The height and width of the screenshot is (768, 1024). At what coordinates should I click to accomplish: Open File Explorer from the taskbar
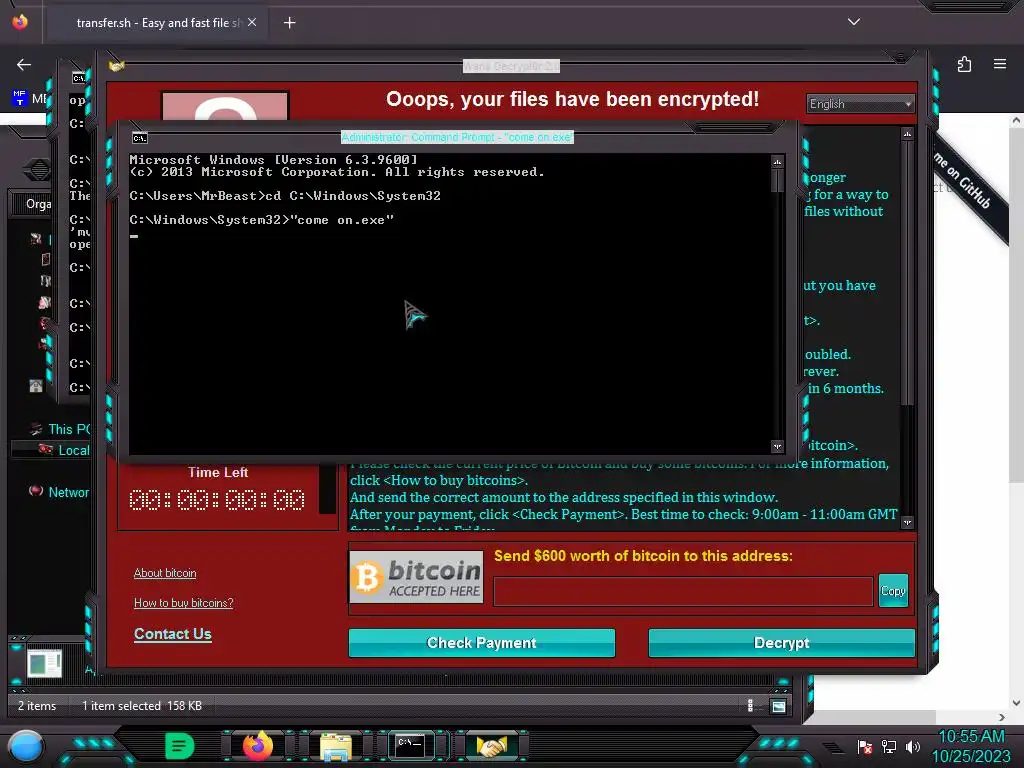(336, 746)
